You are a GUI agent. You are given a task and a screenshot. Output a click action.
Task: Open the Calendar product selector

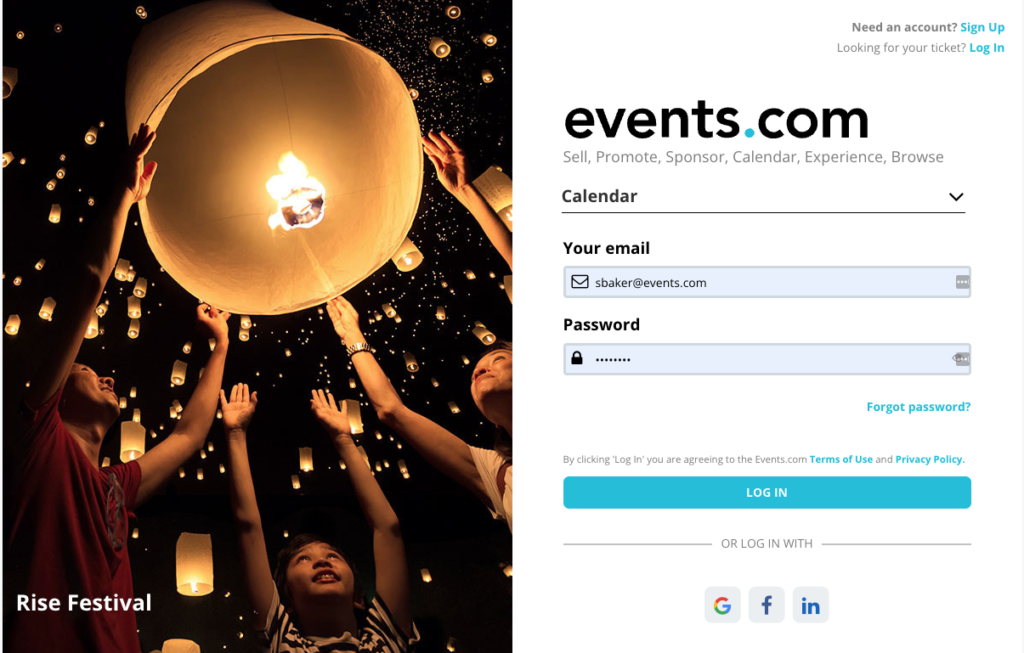(x=763, y=197)
